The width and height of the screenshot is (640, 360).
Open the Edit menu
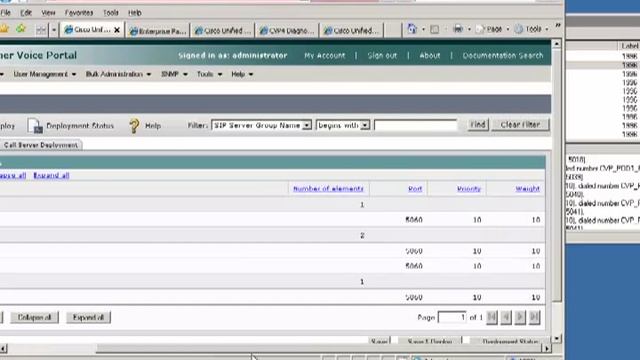26,13
